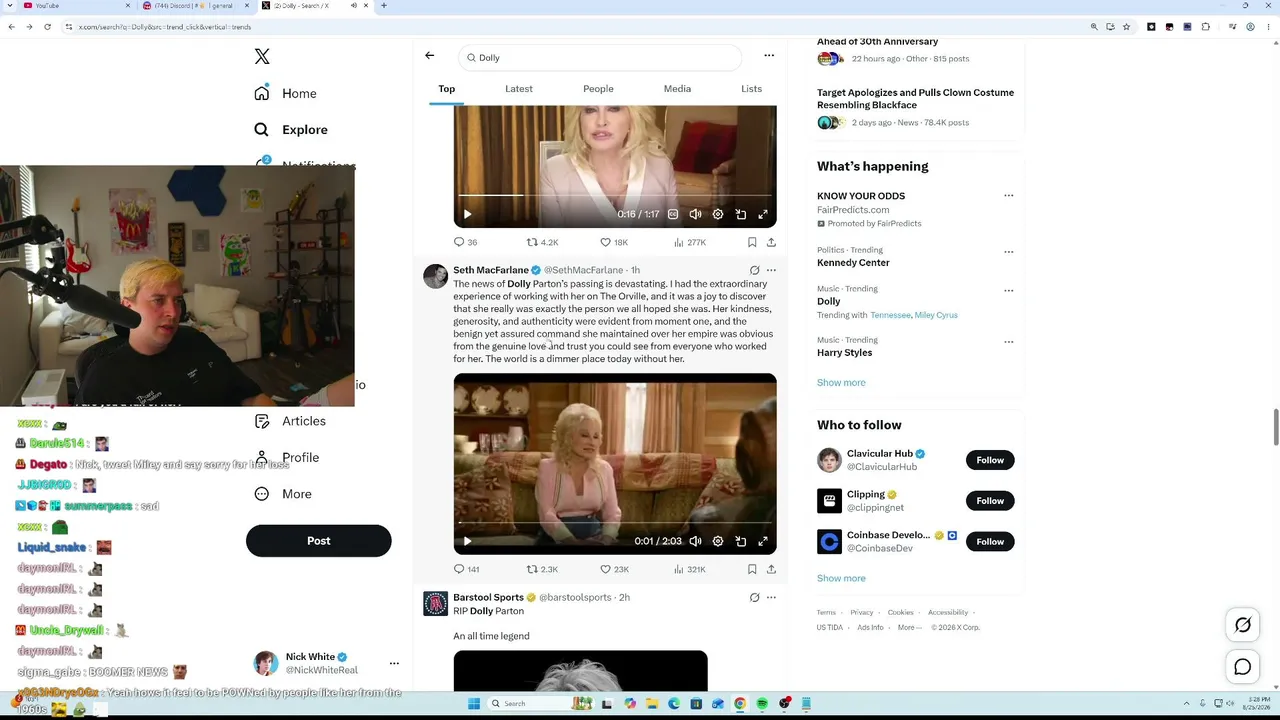Image resolution: width=1280 pixels, height=720 pixels.
Task: Expand the footer More links menu
Action: click(908, 627)
